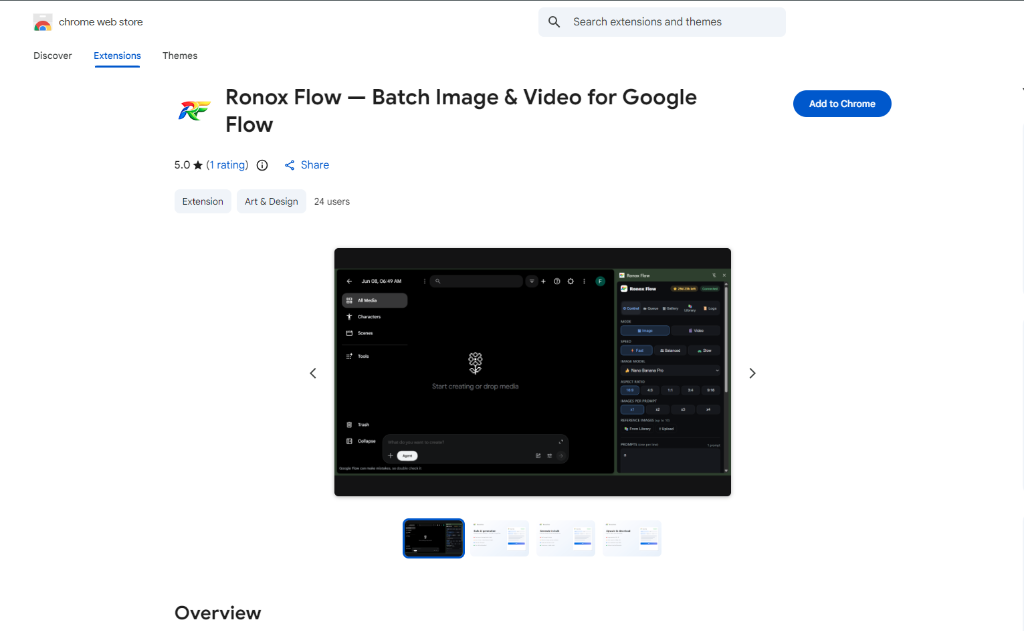
Task: Show previous screenshot with left chevron
Action: tap(313, 373)
